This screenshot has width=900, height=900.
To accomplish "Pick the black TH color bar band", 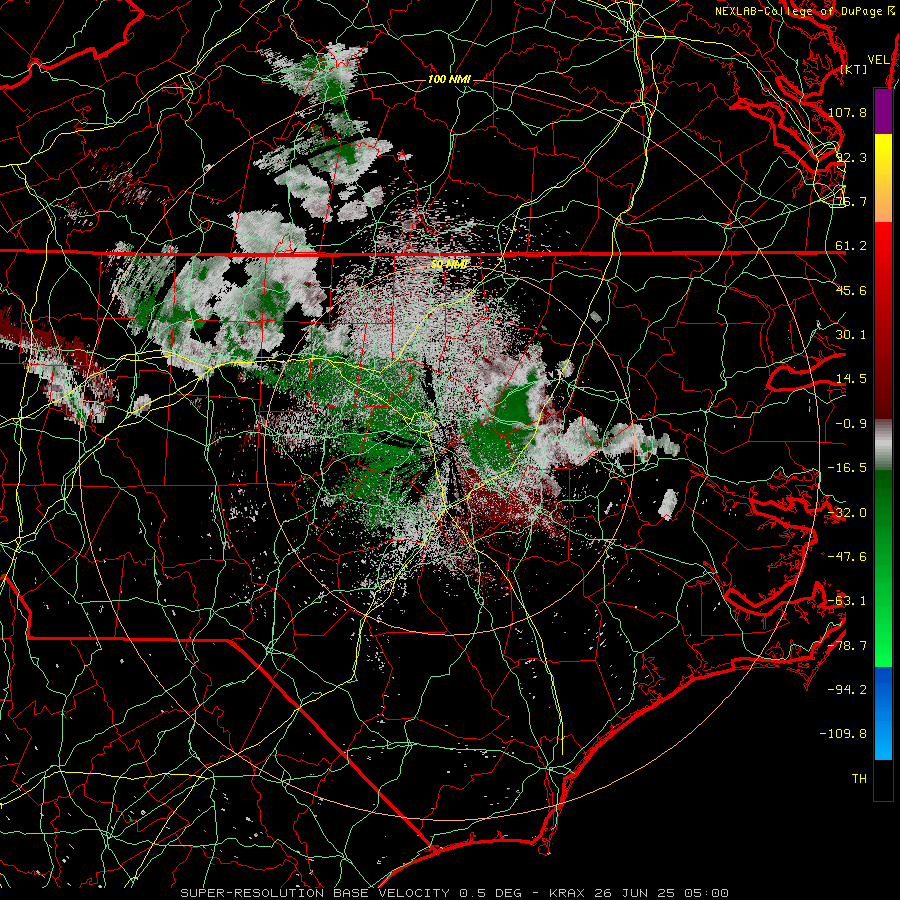I will (883, 779).
